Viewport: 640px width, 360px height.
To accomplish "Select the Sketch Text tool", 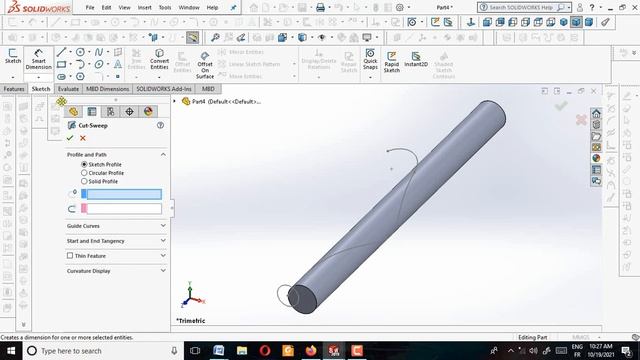I will pyautogui.click(x=118, y=64).
